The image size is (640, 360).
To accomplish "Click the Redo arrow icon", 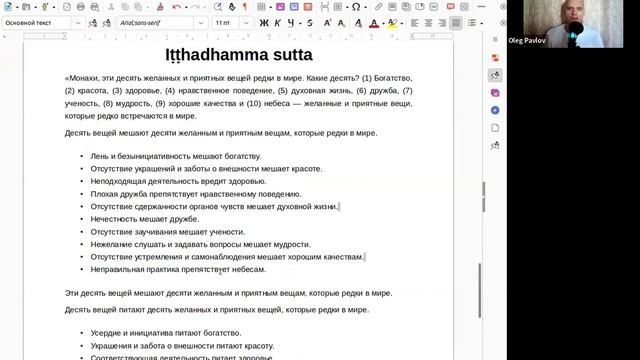I will click(196, 7).
